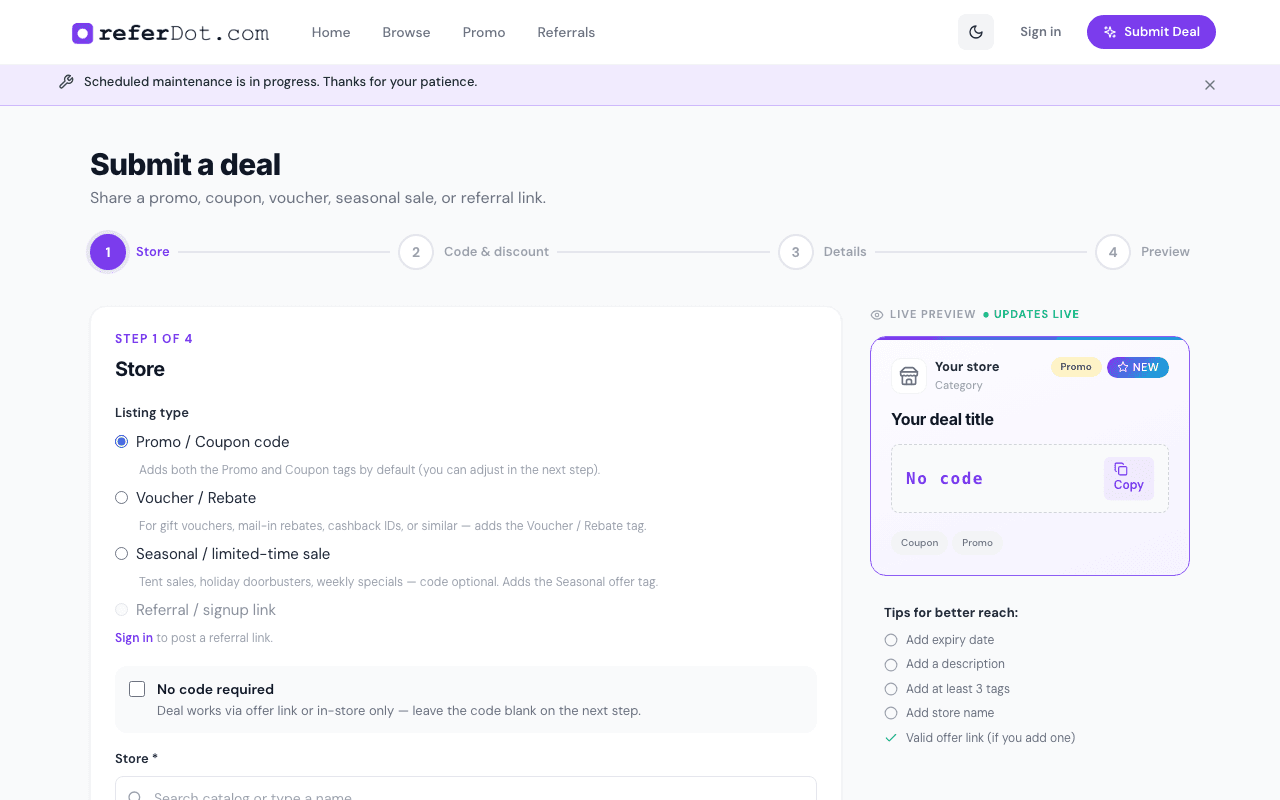Click the referDot.com logo icon

click(82, 33)
